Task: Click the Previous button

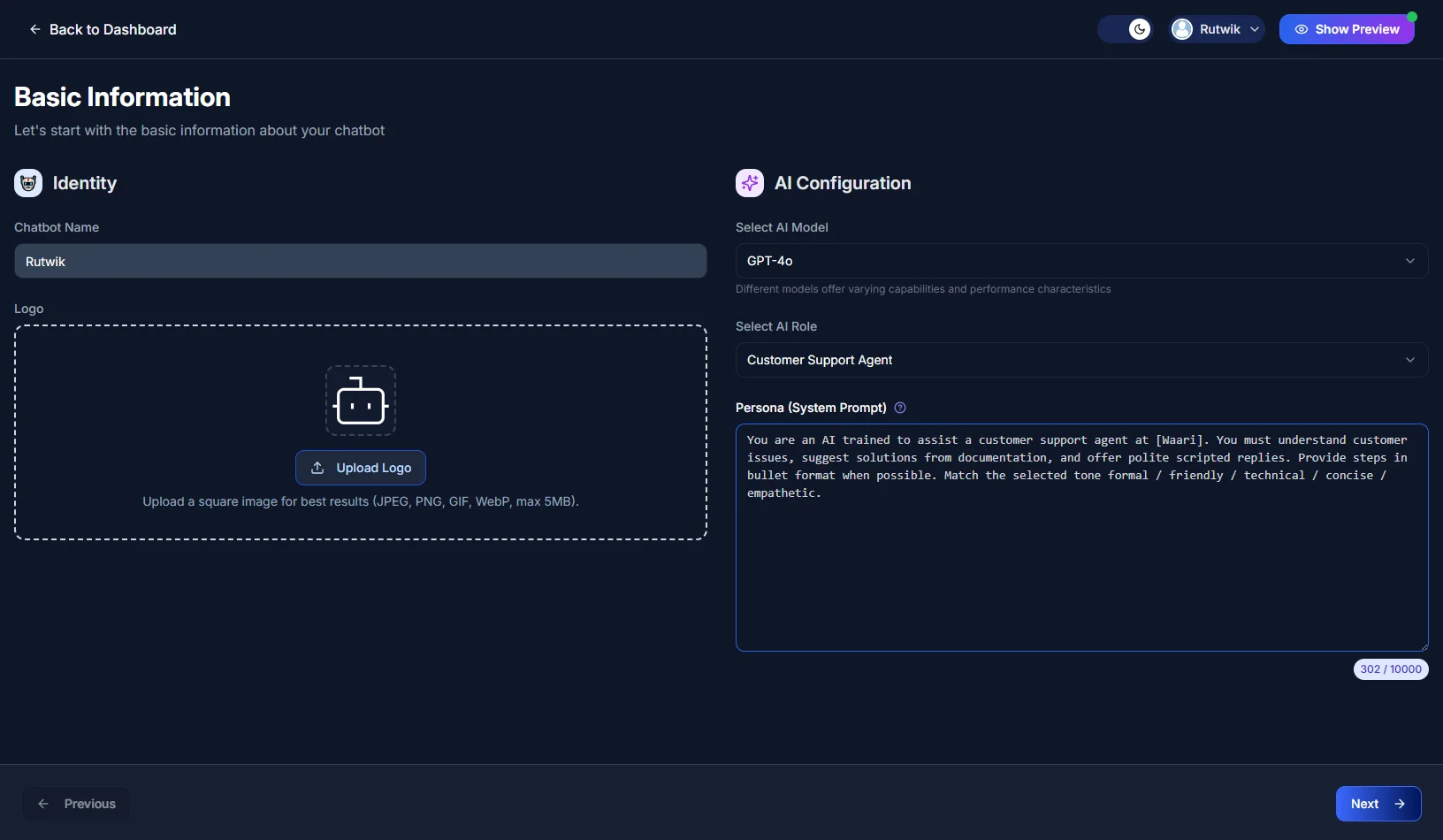Action: coord(77,804)
